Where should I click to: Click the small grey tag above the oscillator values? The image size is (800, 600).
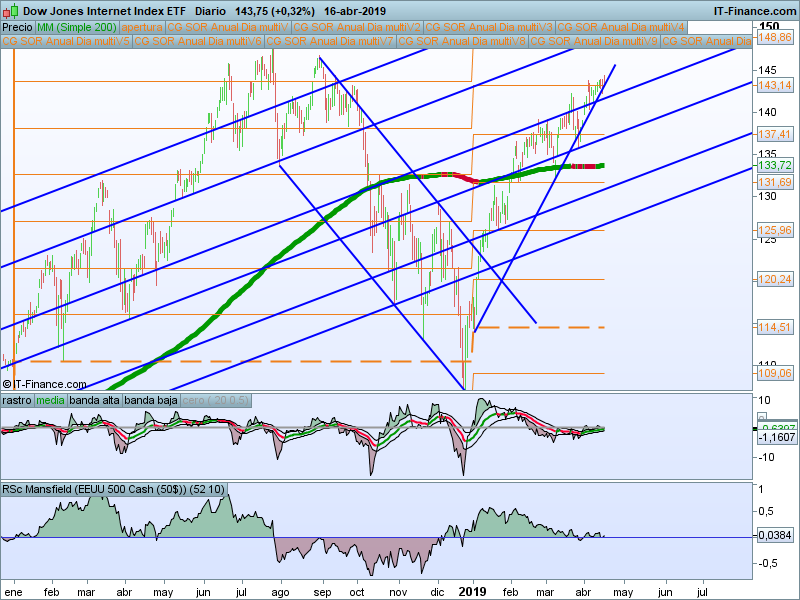click(762, 417)
